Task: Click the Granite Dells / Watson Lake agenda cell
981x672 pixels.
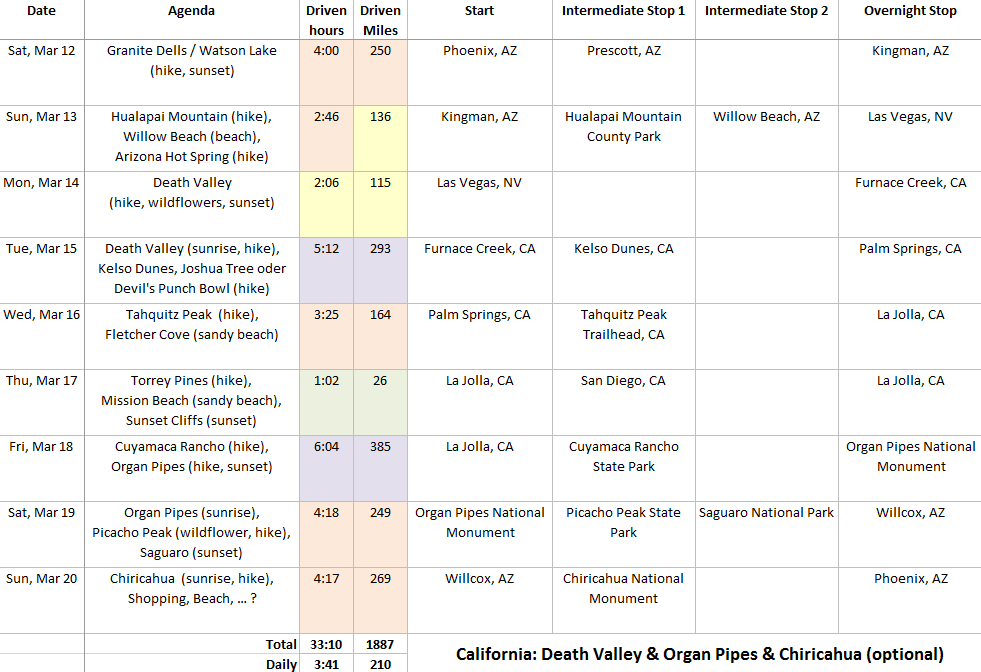Action: [x=191, y=60]
